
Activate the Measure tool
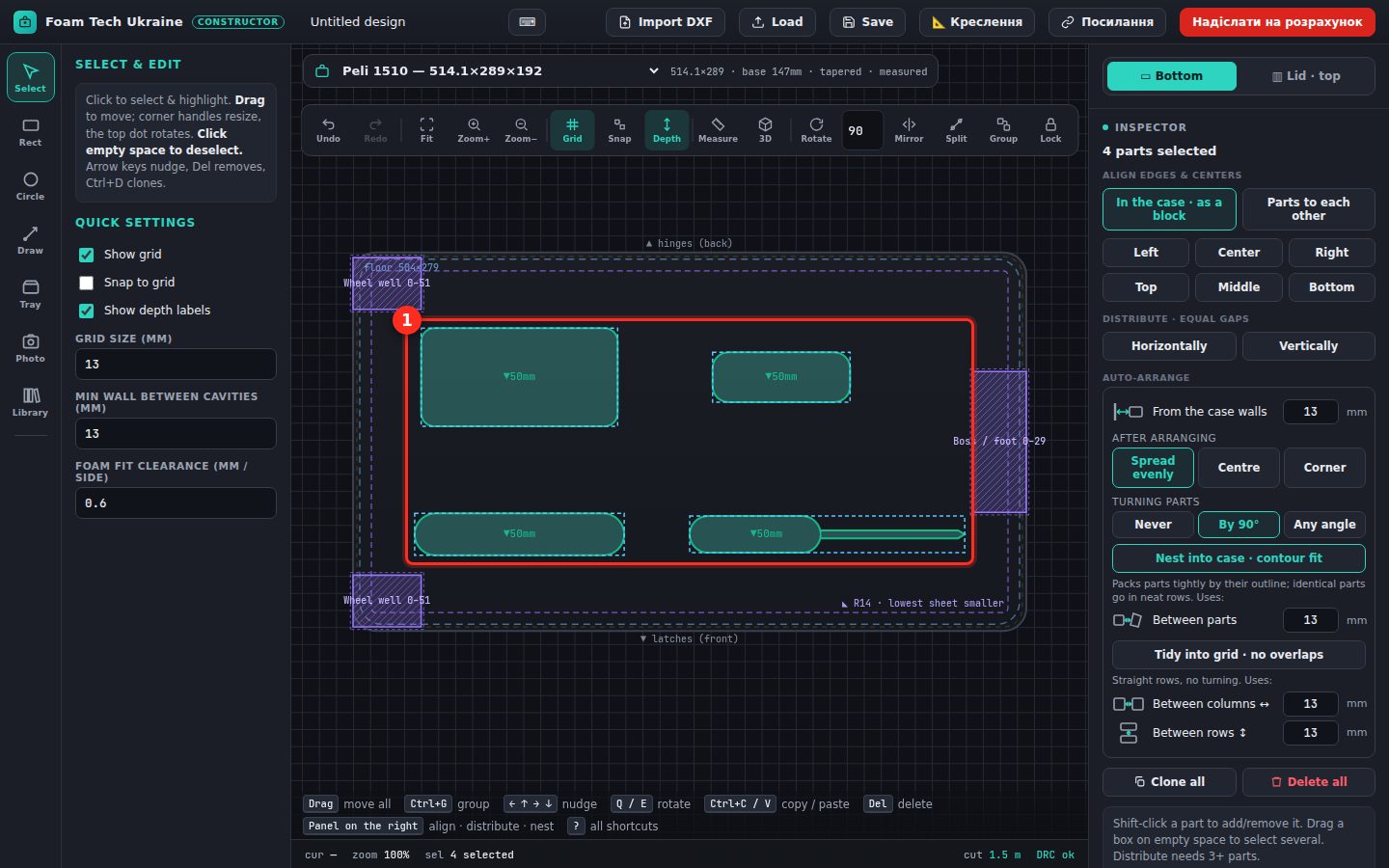(718, 130)
